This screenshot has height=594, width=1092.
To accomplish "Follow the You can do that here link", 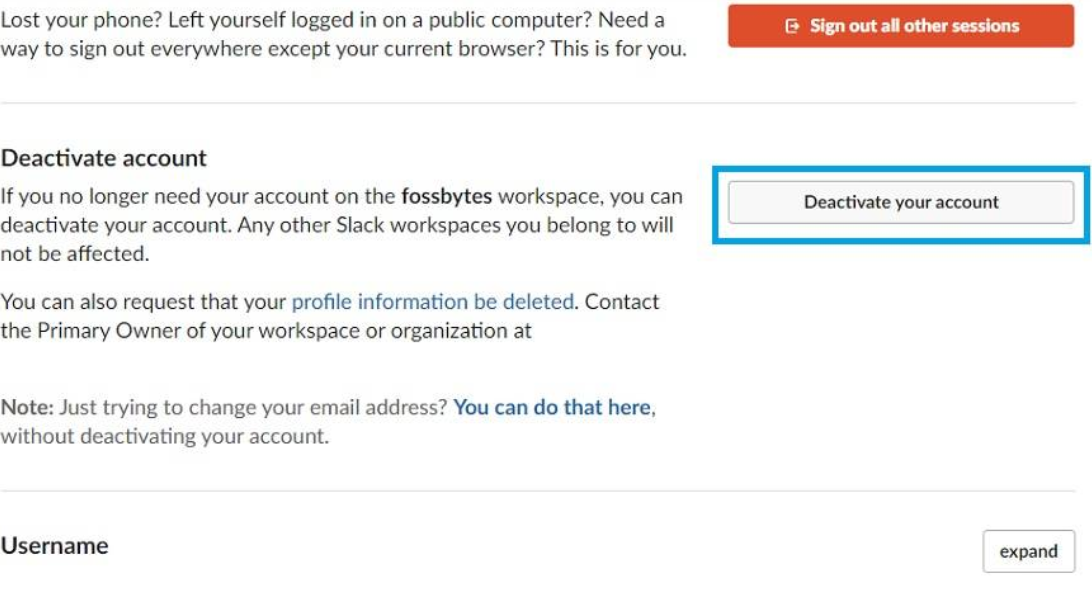I will [x=553, y=407].
